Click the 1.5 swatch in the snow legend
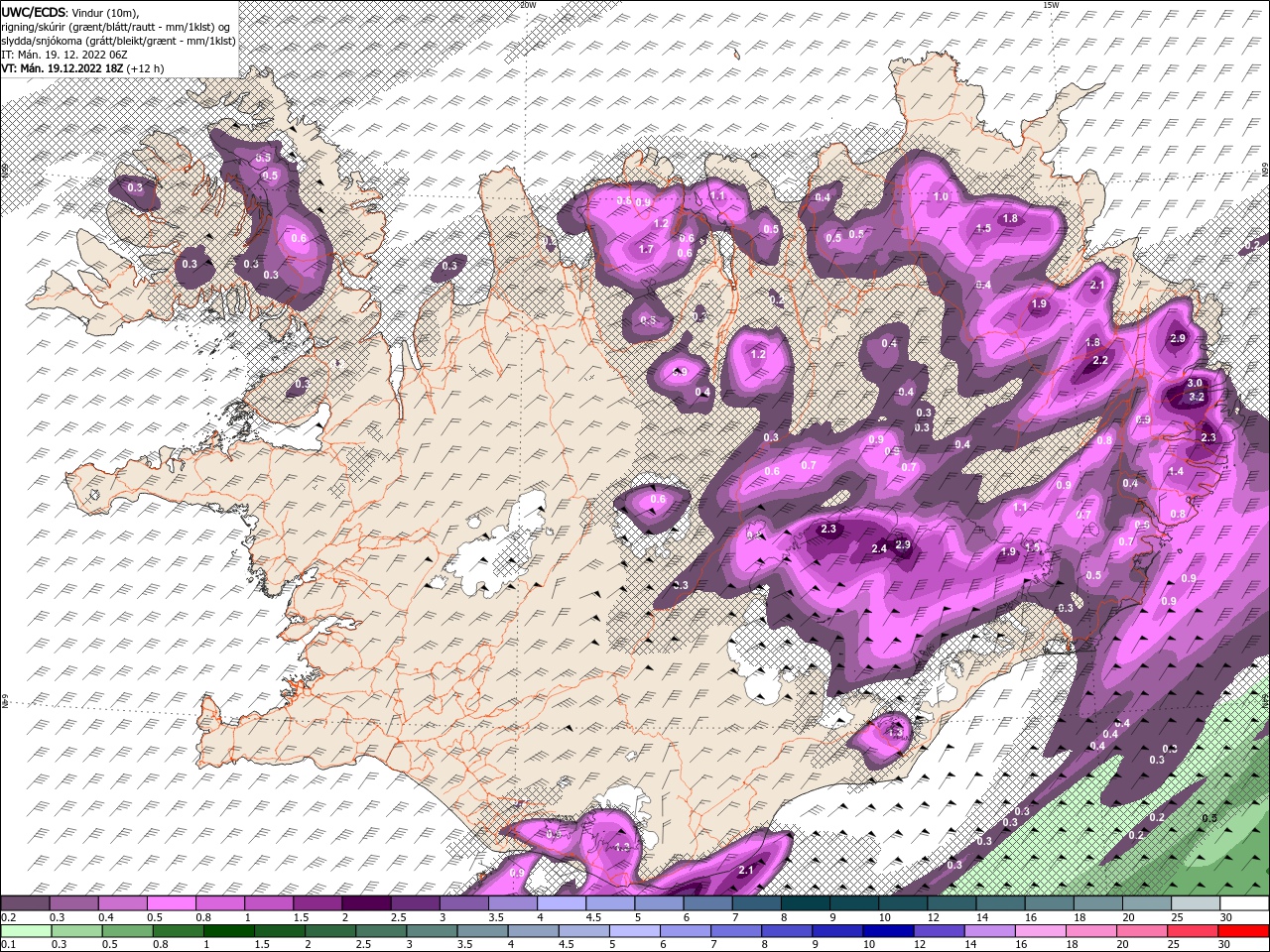 pos(318,902)
